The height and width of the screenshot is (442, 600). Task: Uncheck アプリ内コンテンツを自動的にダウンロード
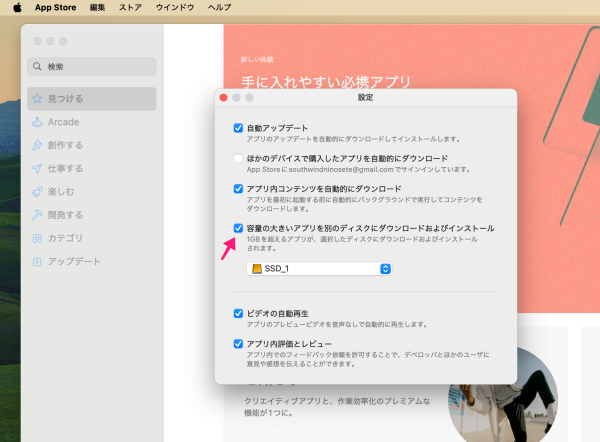[238, 188]
